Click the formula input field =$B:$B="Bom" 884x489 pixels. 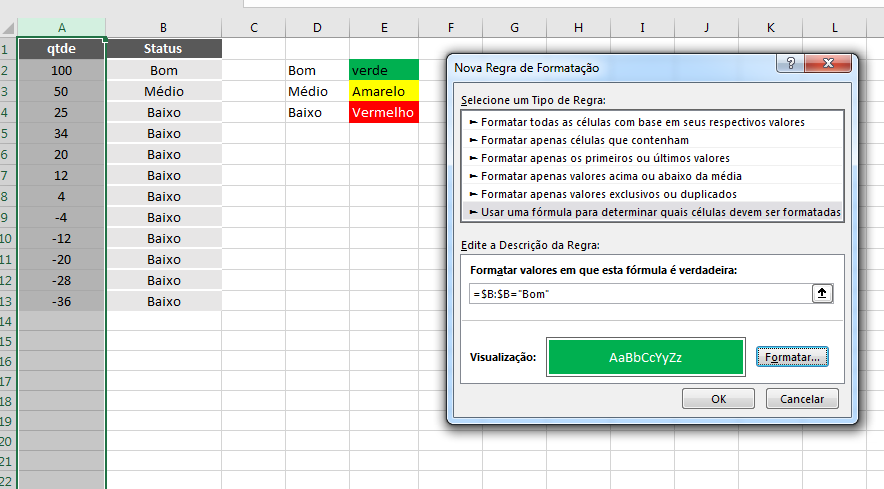tap(640, 294)
